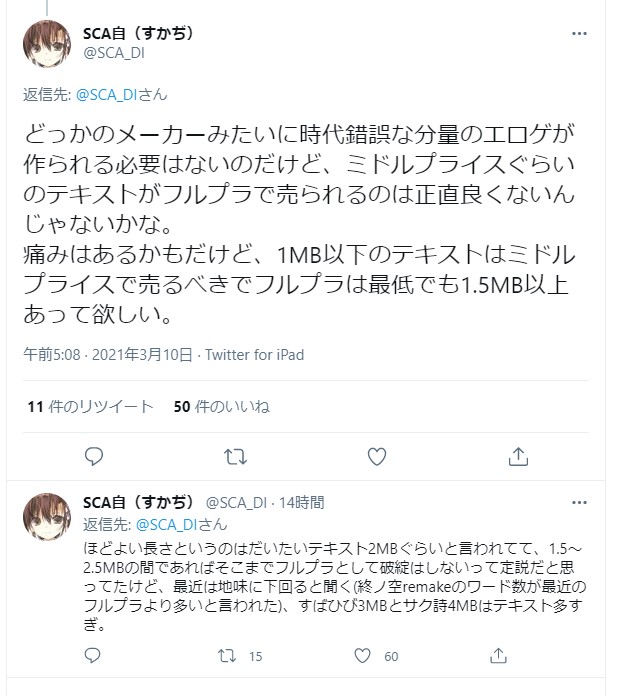
Task: Like the main tweet with heart icon
Action: coord(376,456)
